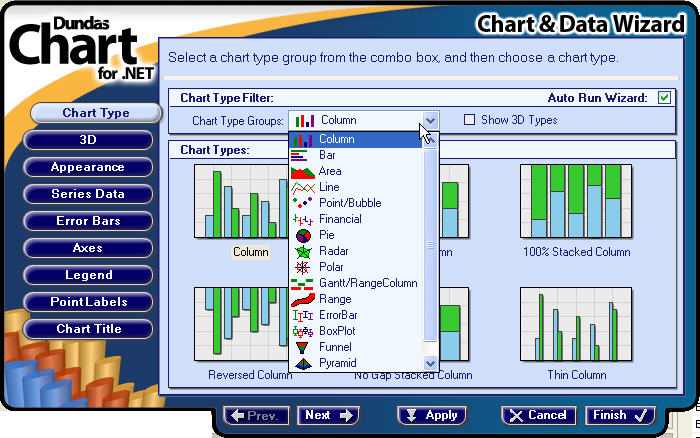The height and width of the screenshot is (438, 700).
Task: Click the column icon inside the combo box
Action: coord(305,121)
